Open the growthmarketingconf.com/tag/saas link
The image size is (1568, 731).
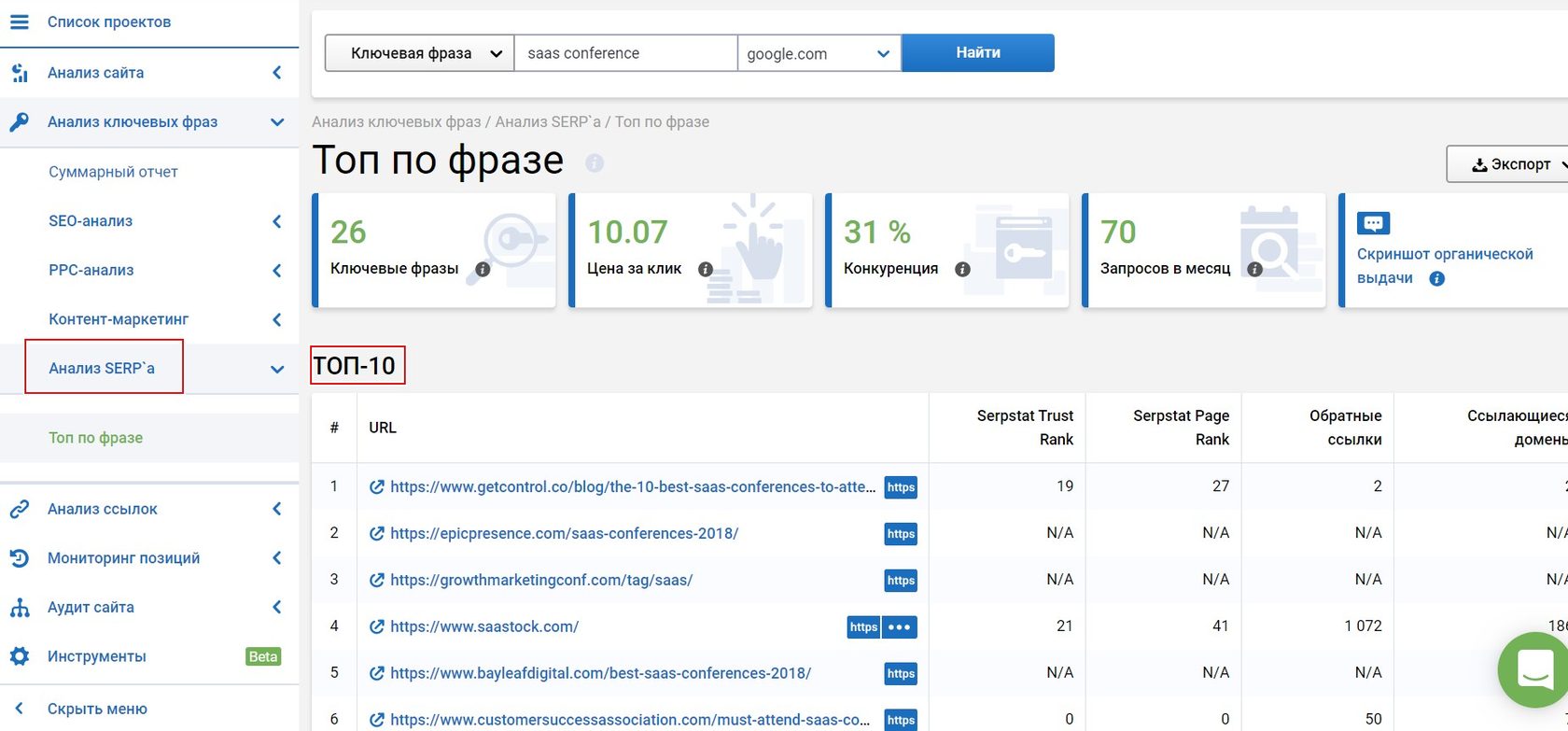(x=541, y=580)
